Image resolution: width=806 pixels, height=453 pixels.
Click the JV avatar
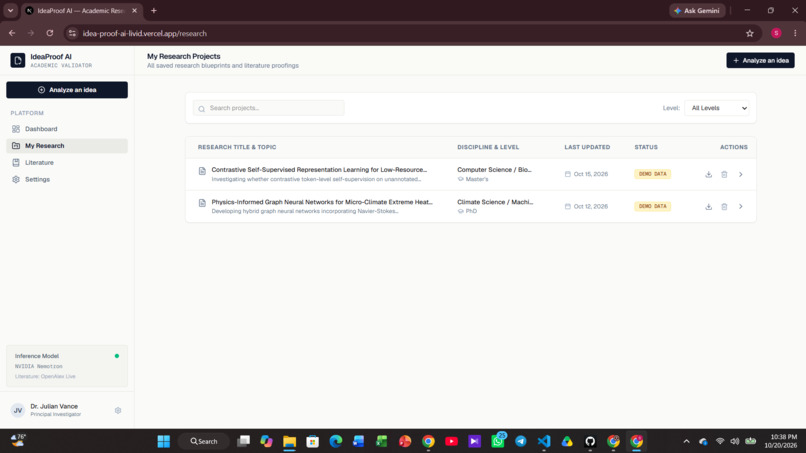17,410
